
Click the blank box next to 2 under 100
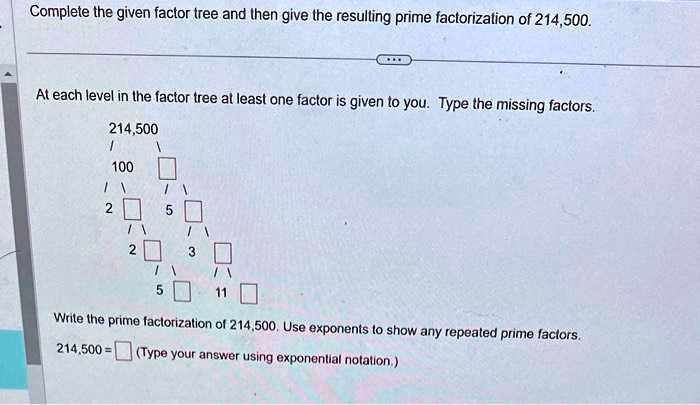click(131, 211)
